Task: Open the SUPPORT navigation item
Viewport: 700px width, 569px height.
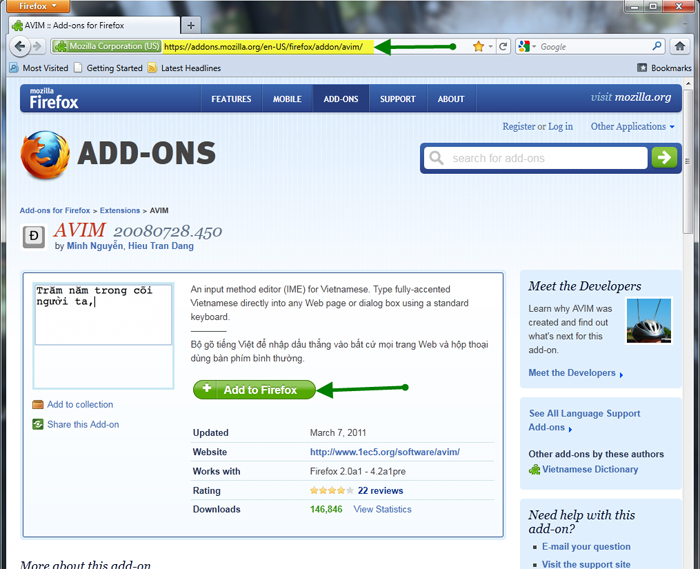Action: coord(398,99)
